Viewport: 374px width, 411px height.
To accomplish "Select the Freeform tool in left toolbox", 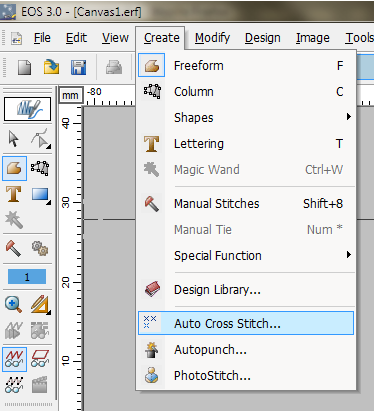I will [14, 168].
